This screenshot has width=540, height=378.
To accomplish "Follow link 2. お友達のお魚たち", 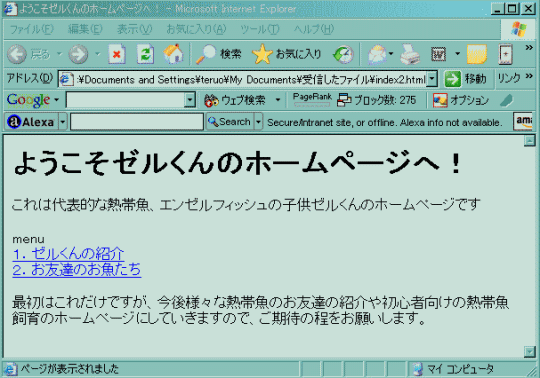I will [77, 270].
